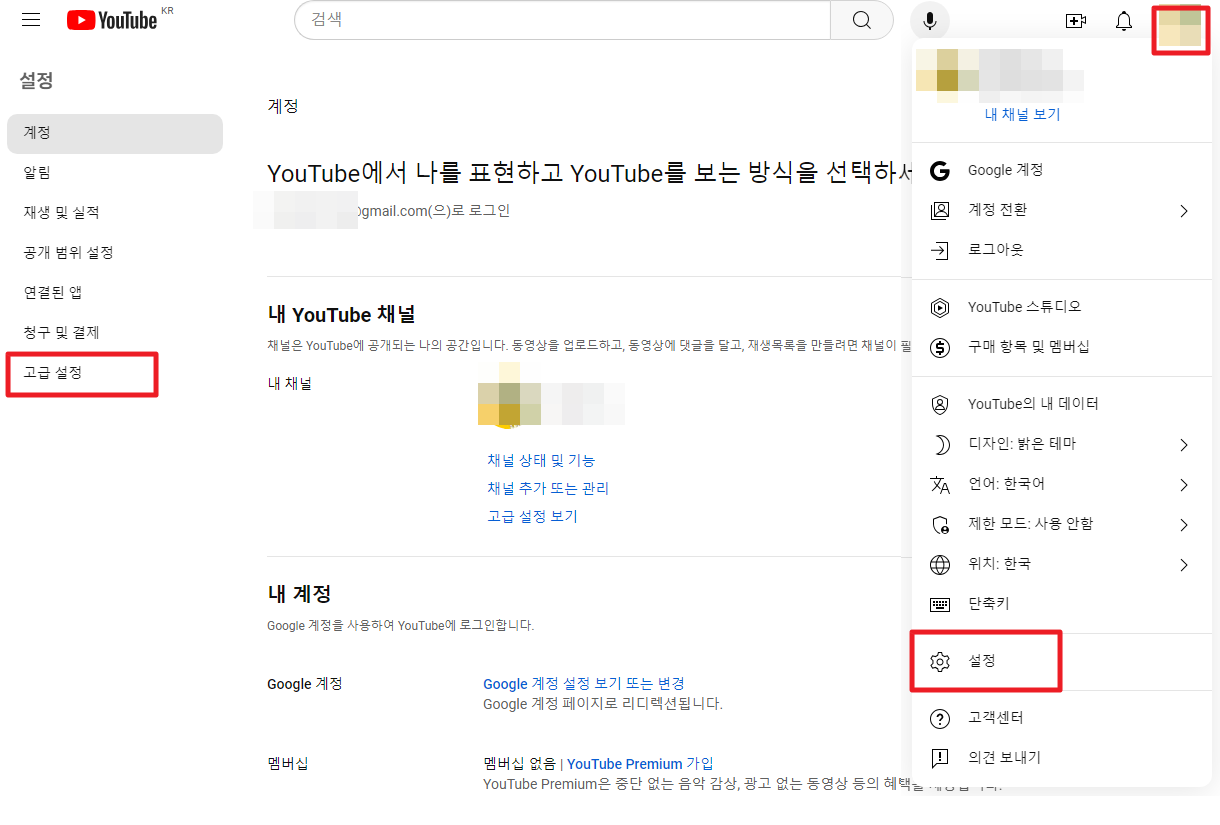
Task: Select 고급 설정 in sidebar
Action: 115,373
